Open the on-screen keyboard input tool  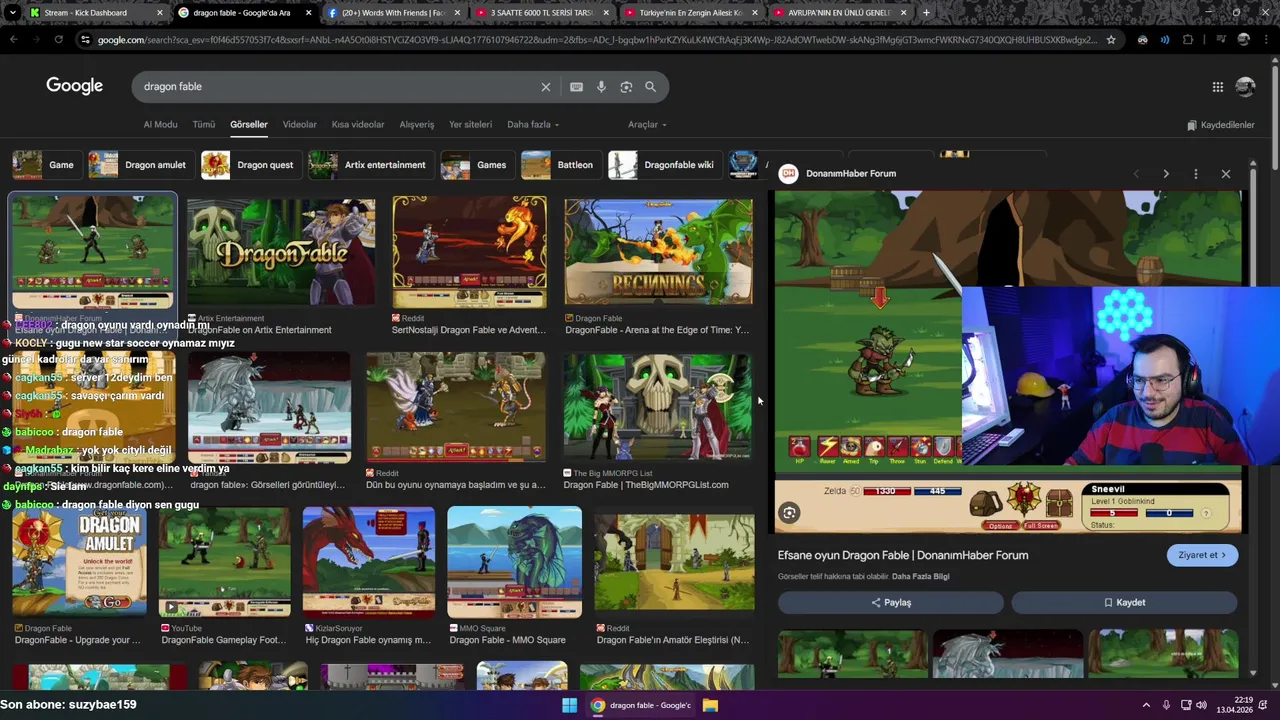pyautogui.click(x=576, y=87)
